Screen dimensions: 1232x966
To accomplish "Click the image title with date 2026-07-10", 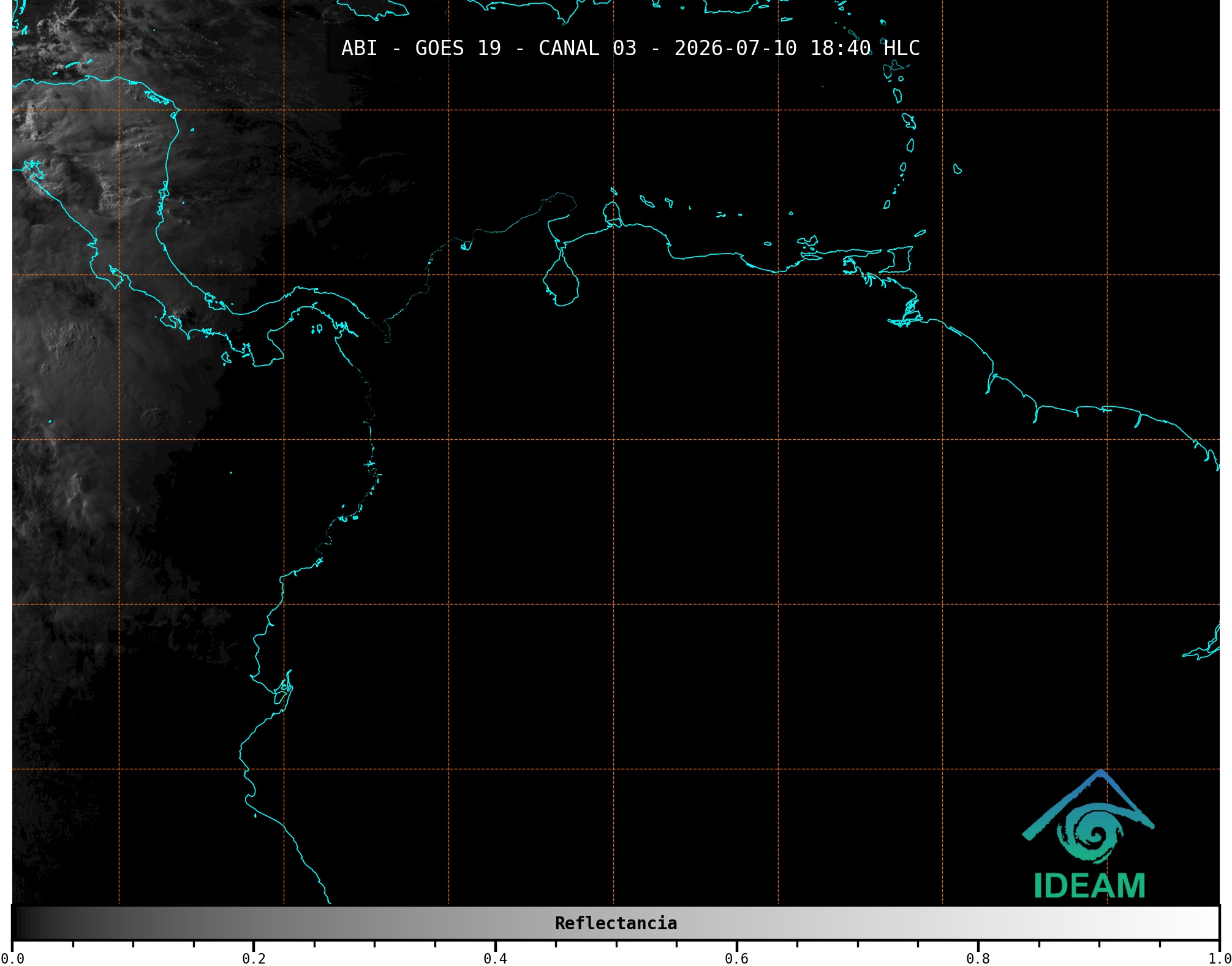I will pyautogui.click(x=630, y=48).
